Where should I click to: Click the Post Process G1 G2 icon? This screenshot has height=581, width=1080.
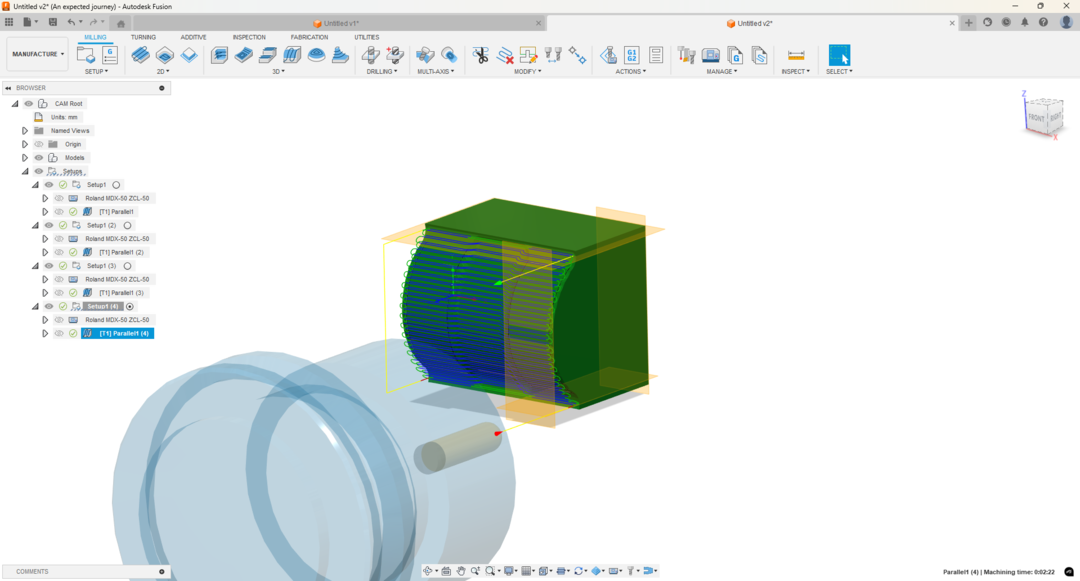[632, 55]
